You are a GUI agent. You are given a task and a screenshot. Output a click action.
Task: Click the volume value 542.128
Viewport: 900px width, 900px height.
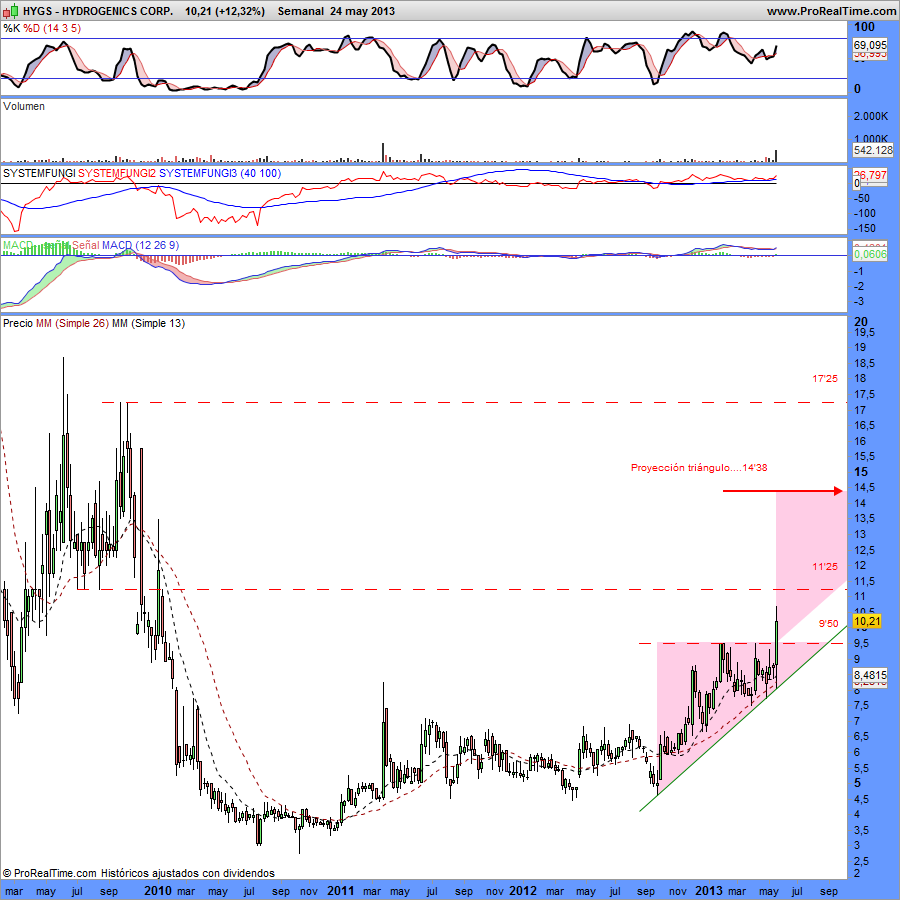[872, 150]
